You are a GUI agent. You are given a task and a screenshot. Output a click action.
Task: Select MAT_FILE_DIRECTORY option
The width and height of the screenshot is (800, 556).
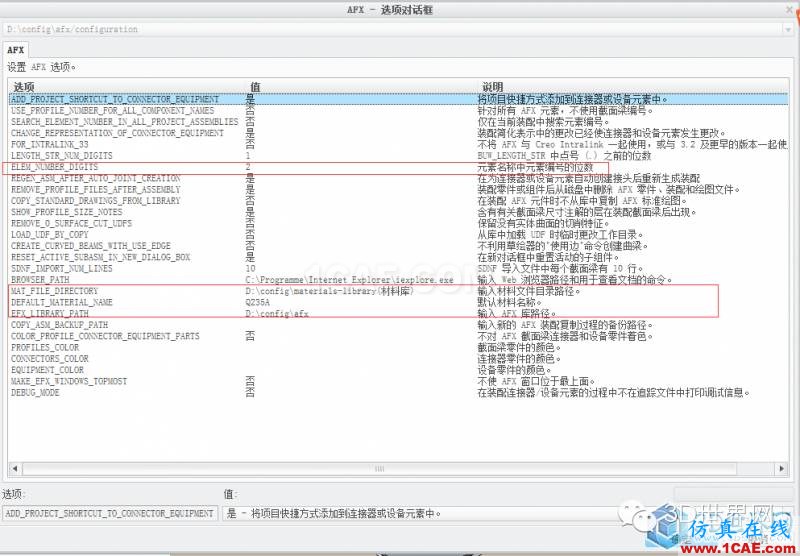pos(54,291)
